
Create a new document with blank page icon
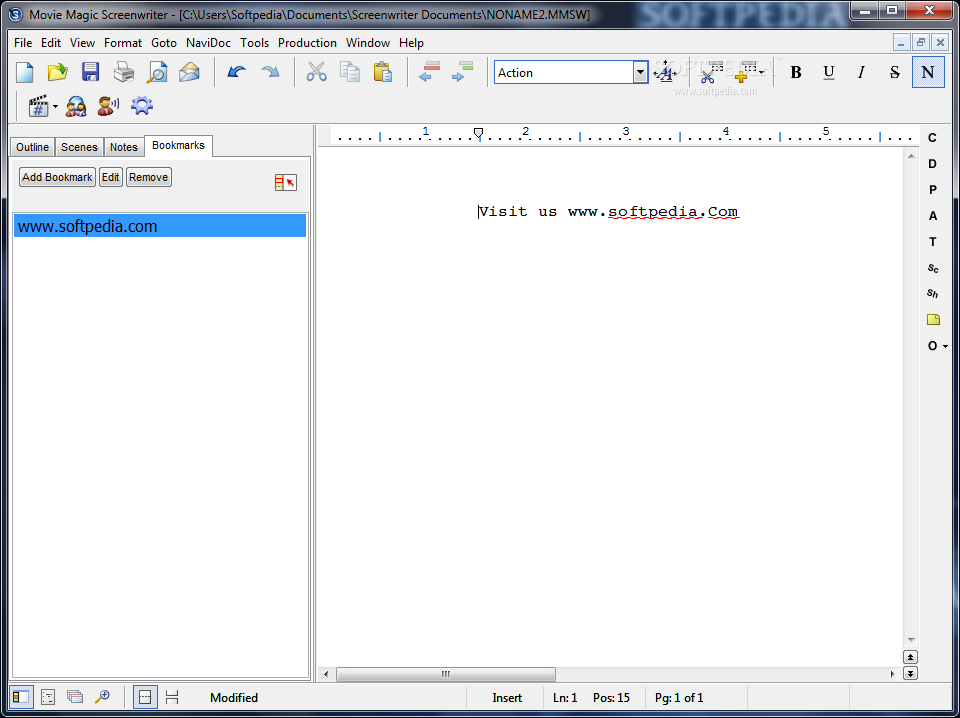(25, 72)
